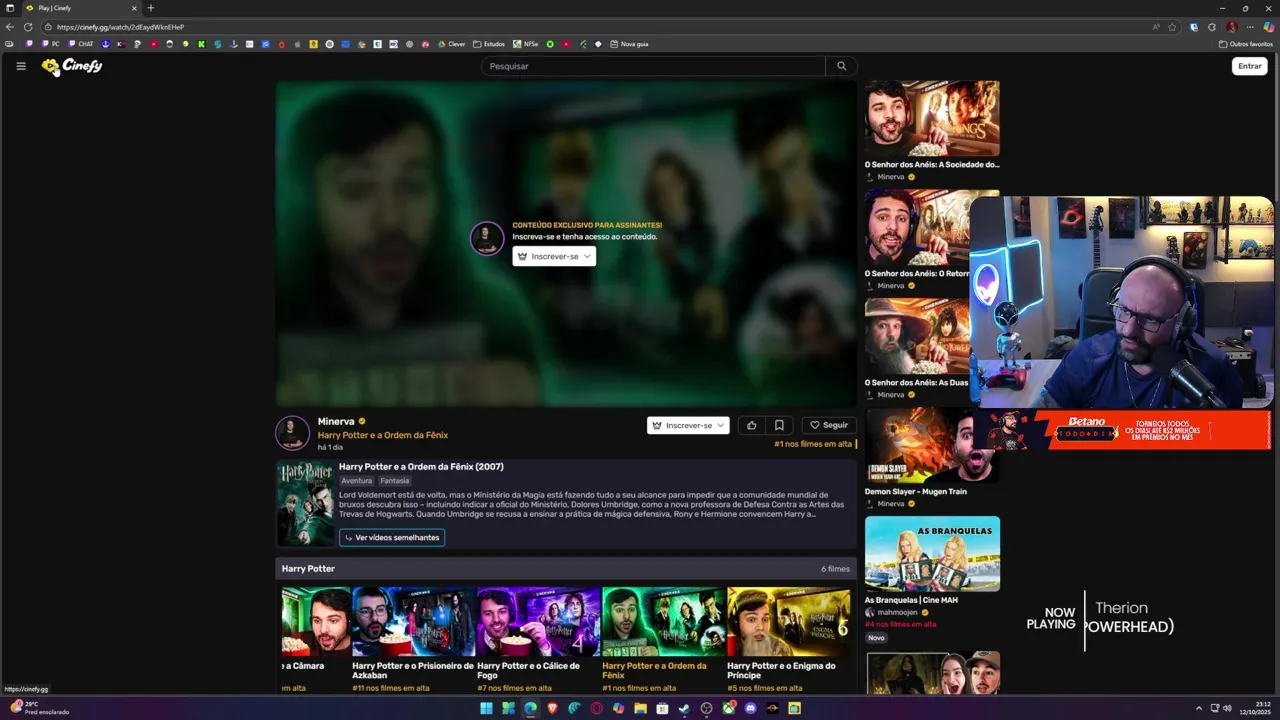Open the hamburger sidebar menu
1280x720 pixels.
(20, 66)
